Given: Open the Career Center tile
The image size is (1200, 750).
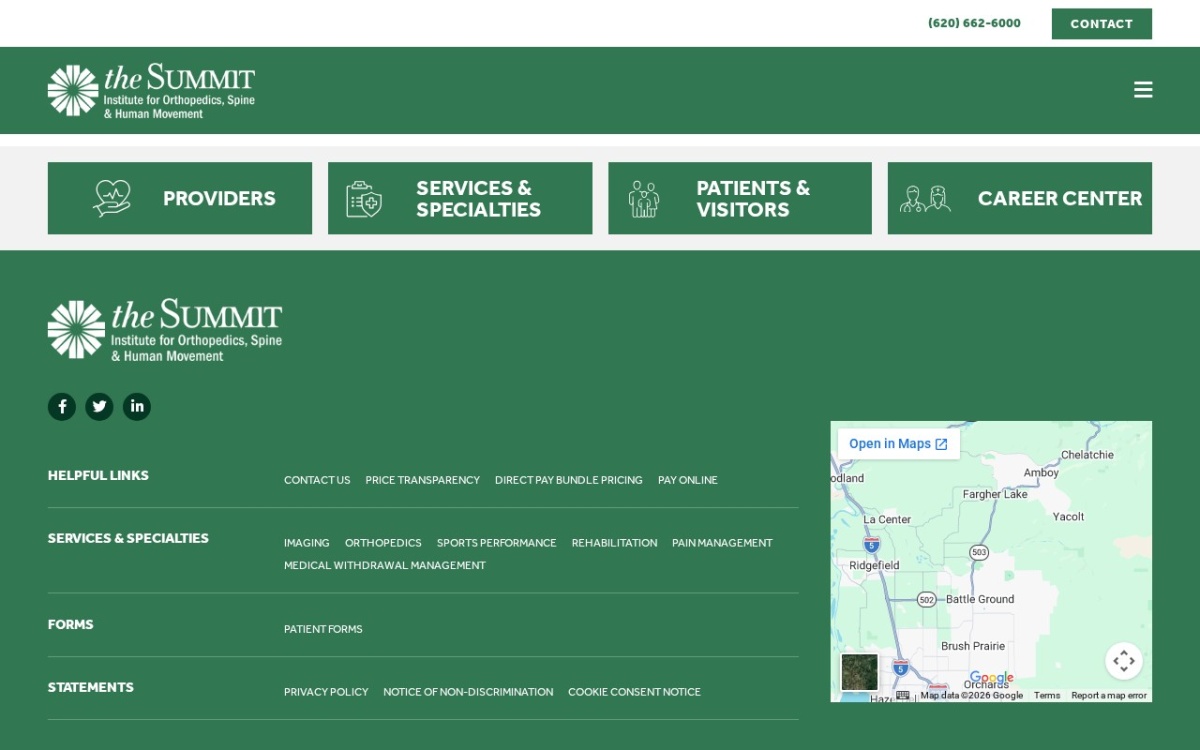Looking at the screenshot, I should pos(1020,198).
